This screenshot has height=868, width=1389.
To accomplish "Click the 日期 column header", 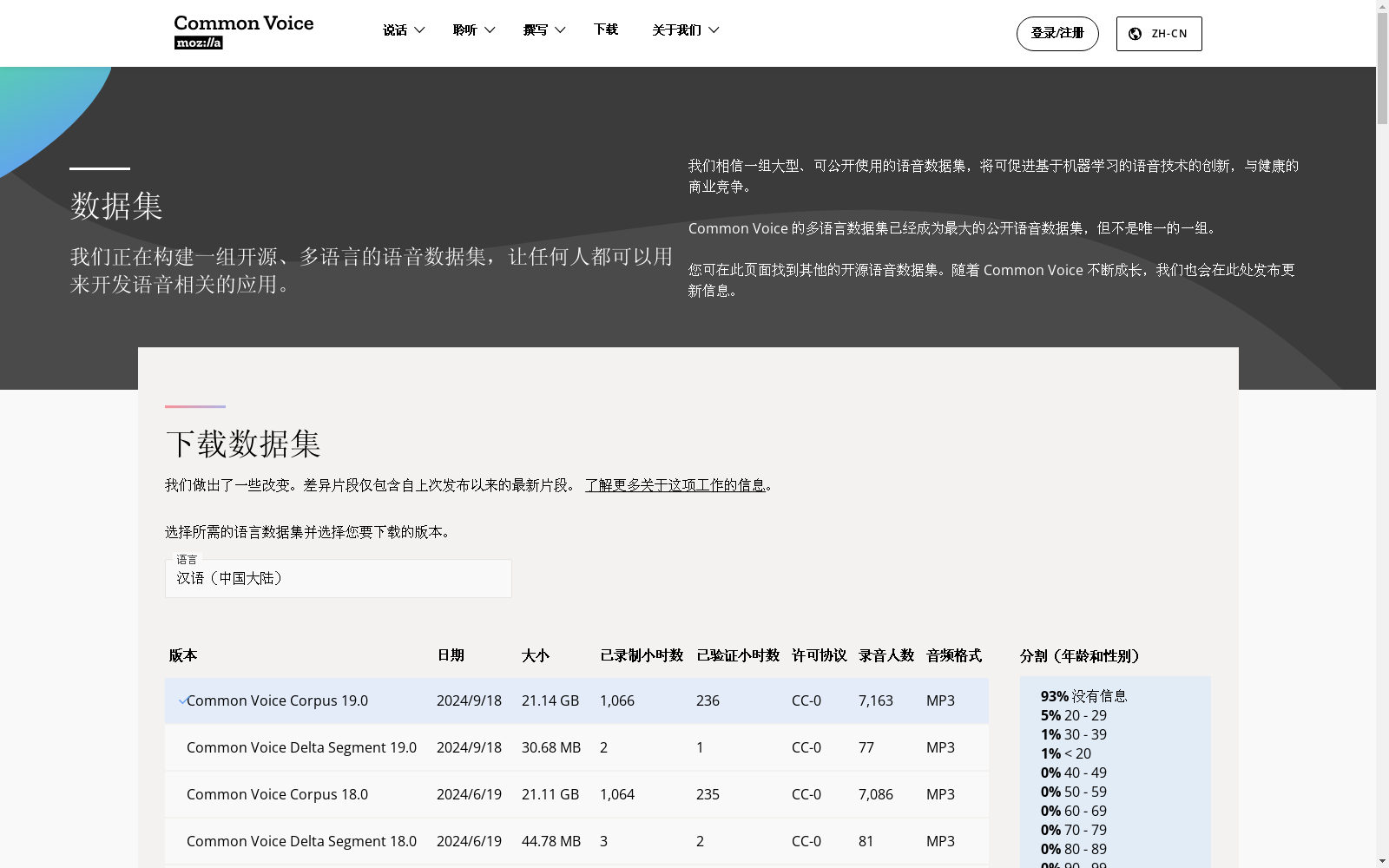I will coord(451,655).
